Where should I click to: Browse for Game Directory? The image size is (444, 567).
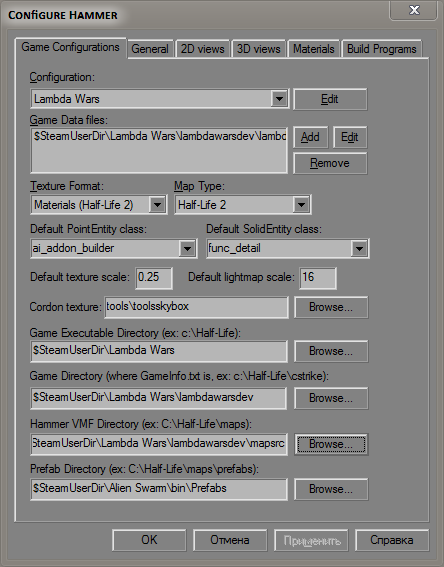pos(331,398)
